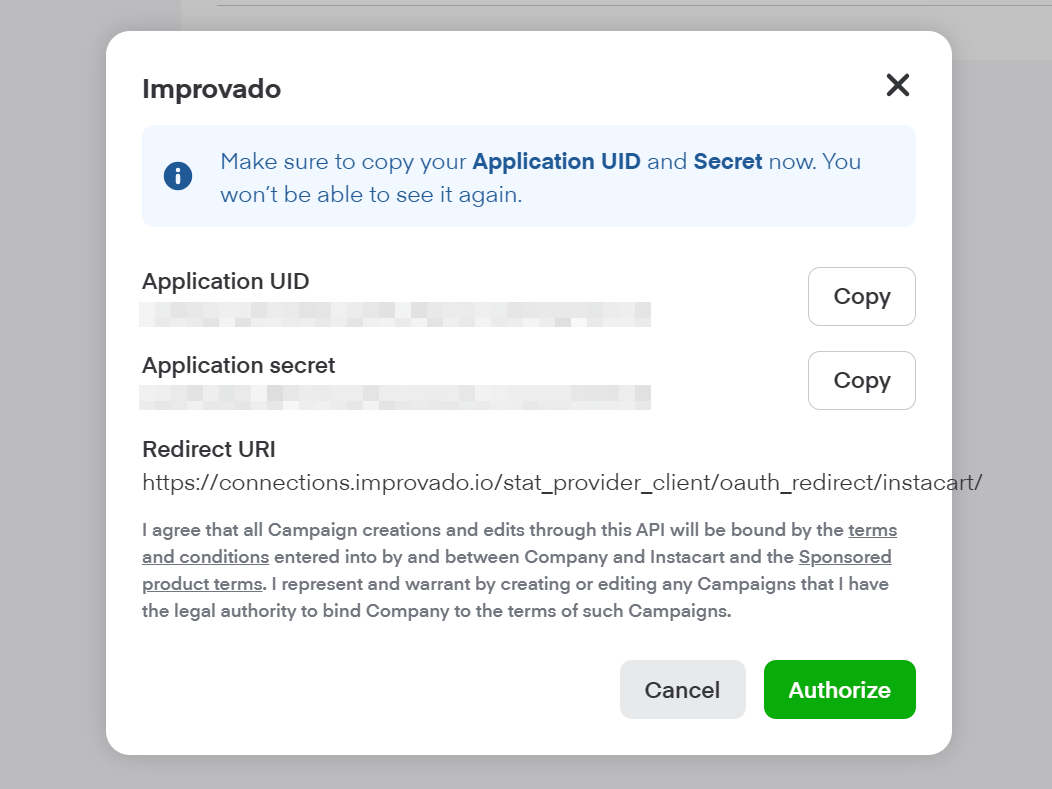The width and height of the screenshot is (1052, 789).
Task: Close the Improvado dialog with X
Action: coord(897,86)
